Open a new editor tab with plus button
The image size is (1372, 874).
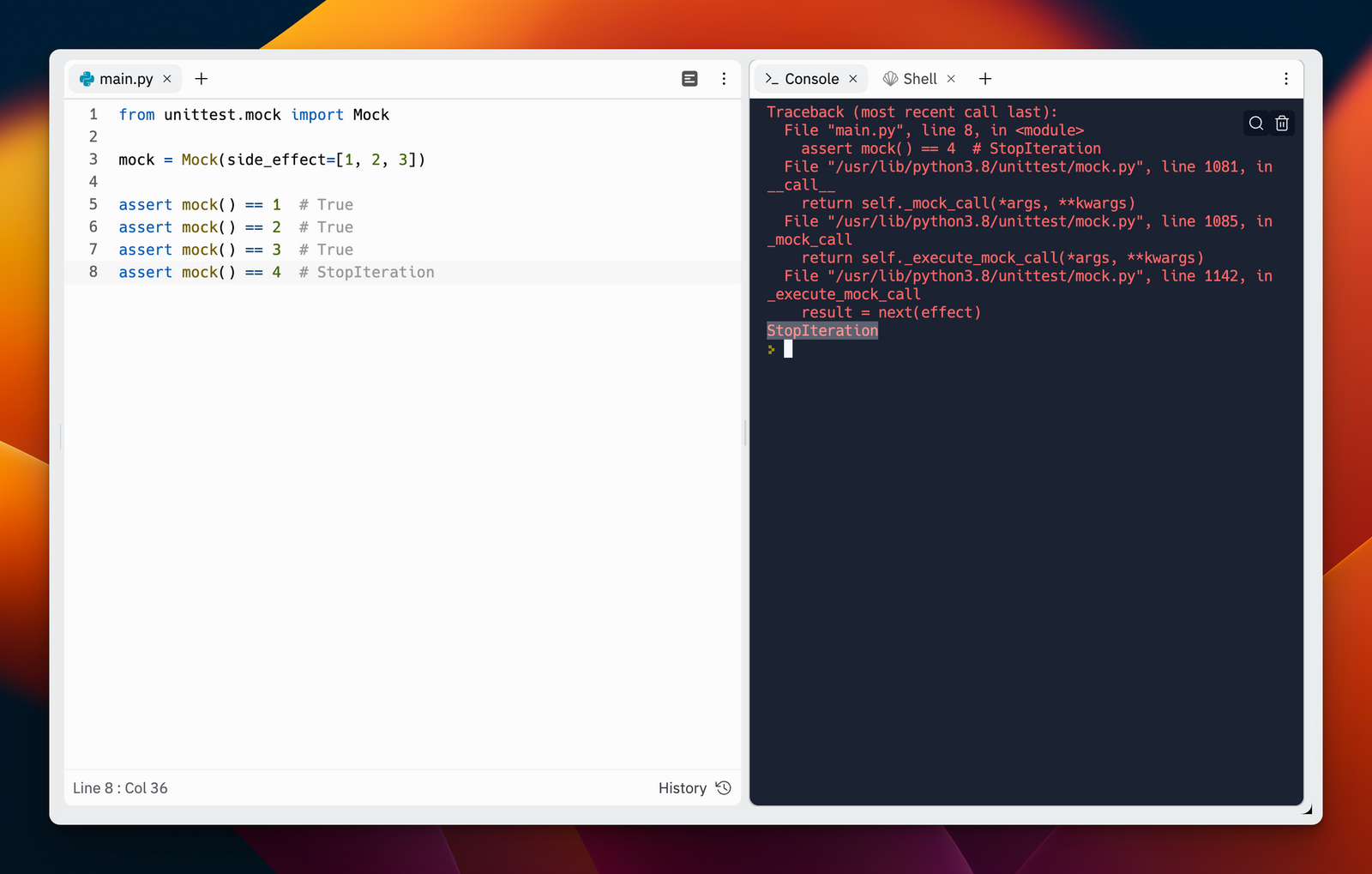point(202,78)
